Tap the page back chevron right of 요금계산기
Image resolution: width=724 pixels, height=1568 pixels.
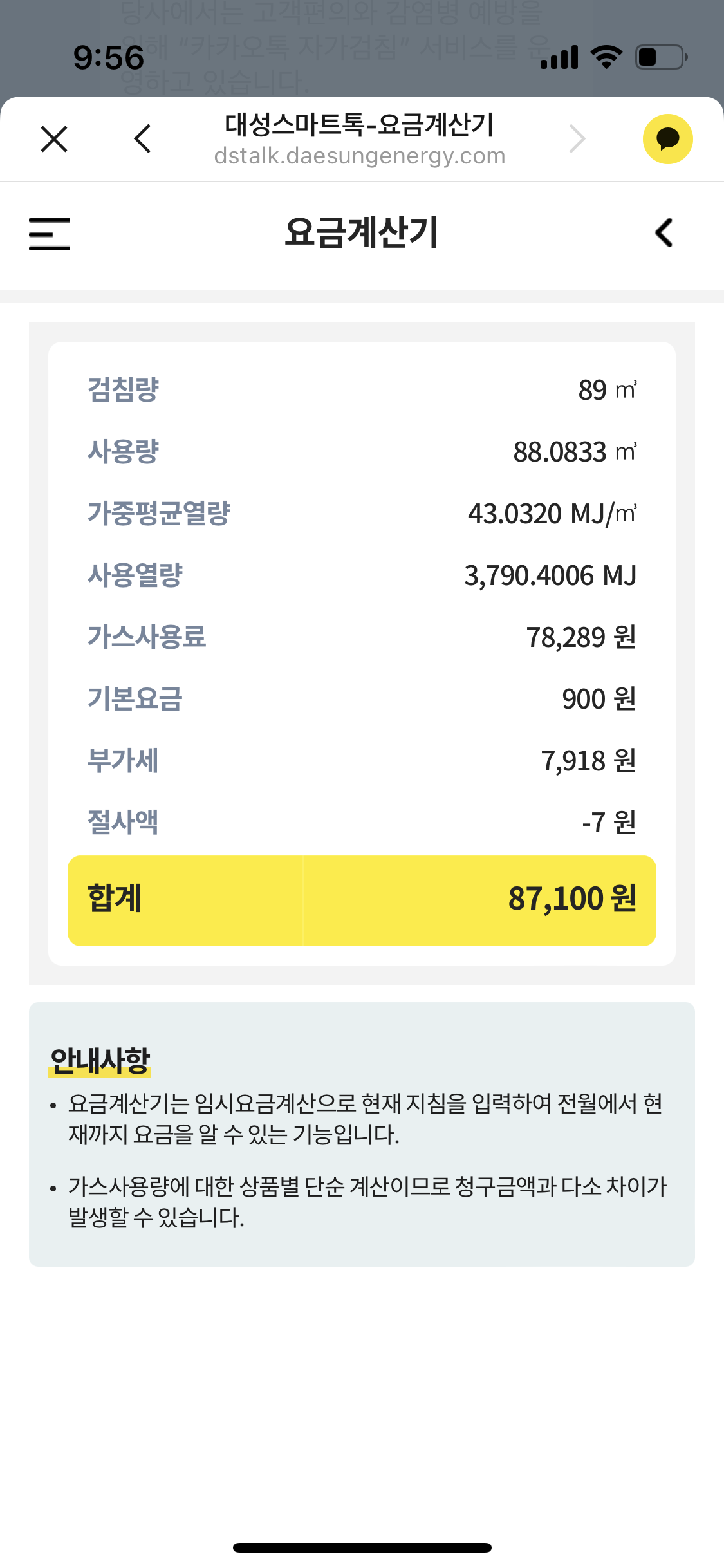tap(664, 233)
